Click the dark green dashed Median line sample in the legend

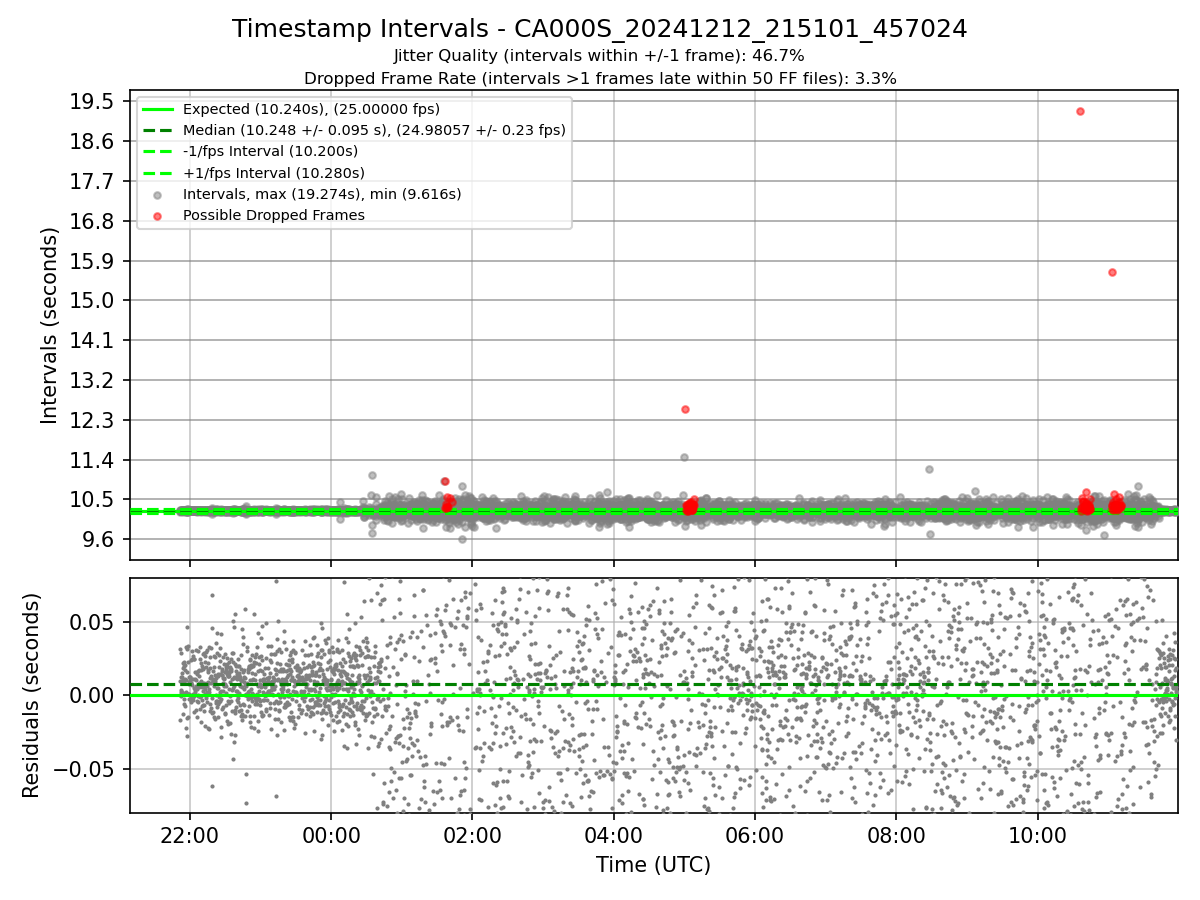(158, 130)
